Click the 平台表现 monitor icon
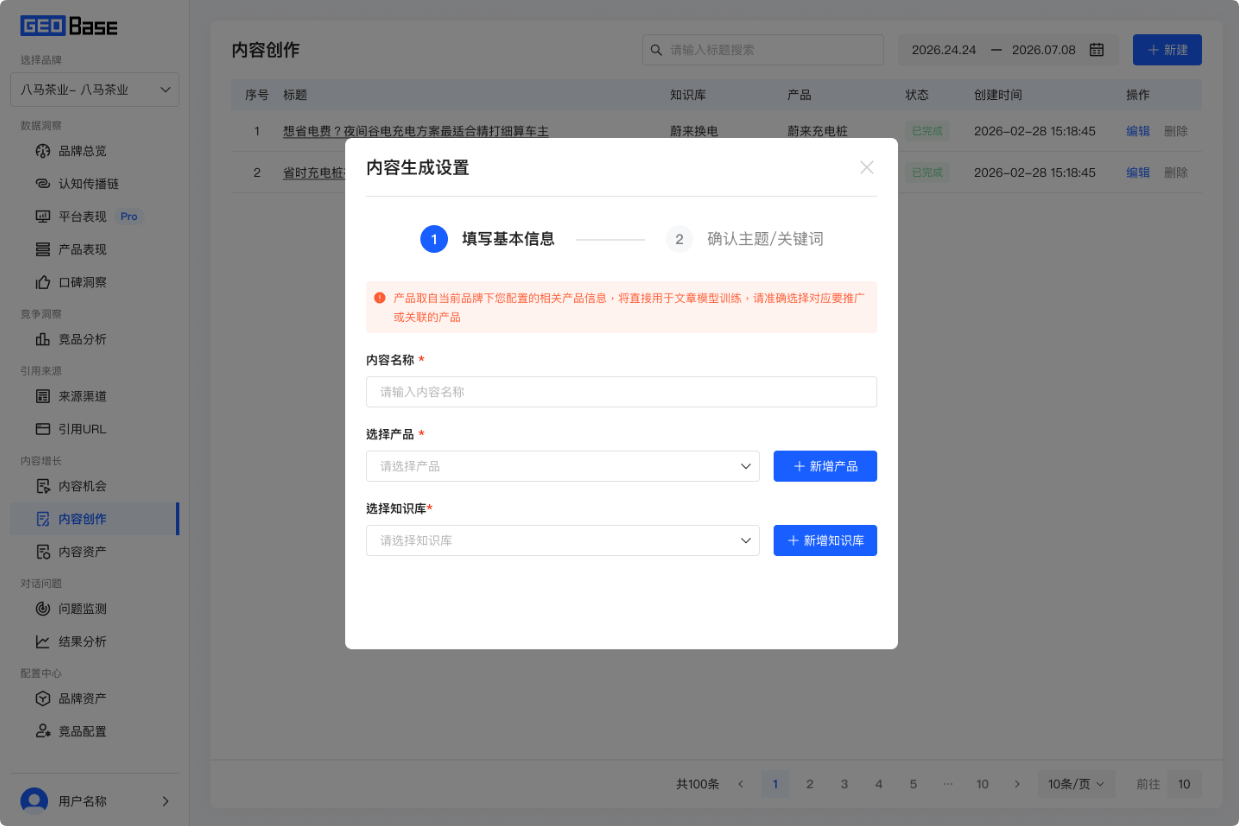The height and width of the screenshot is (826, 1239). 42,216
